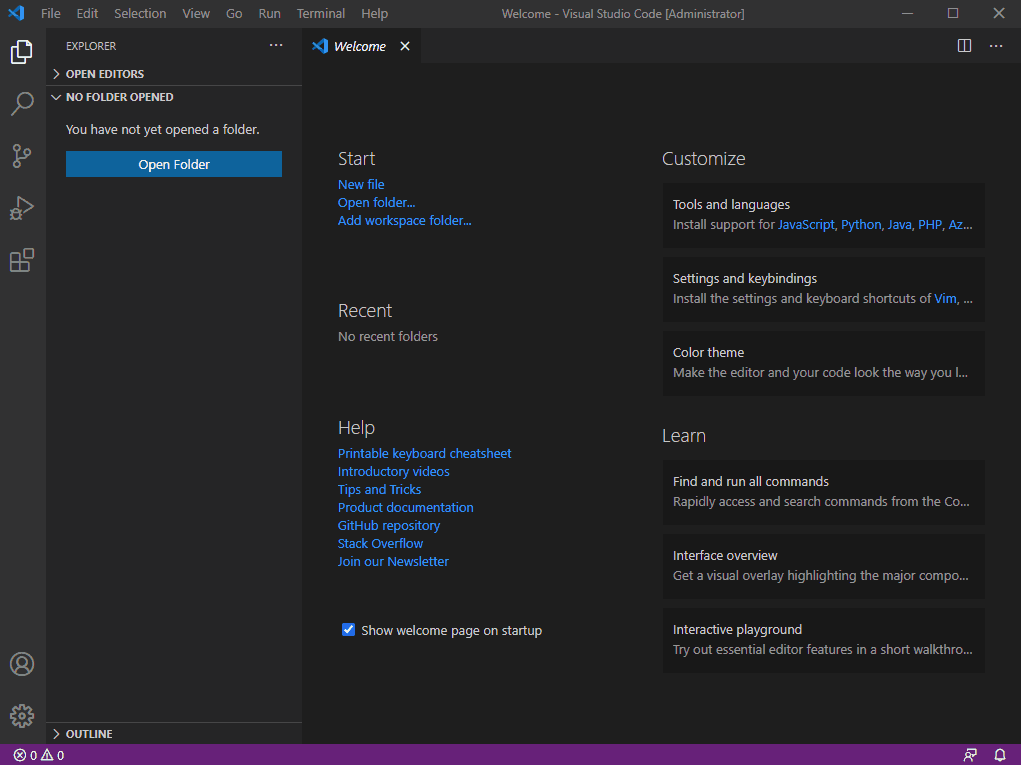The image size is (1021, 765).
Task: Collapse the No Folder Opened section
Action: pos(174,97)
